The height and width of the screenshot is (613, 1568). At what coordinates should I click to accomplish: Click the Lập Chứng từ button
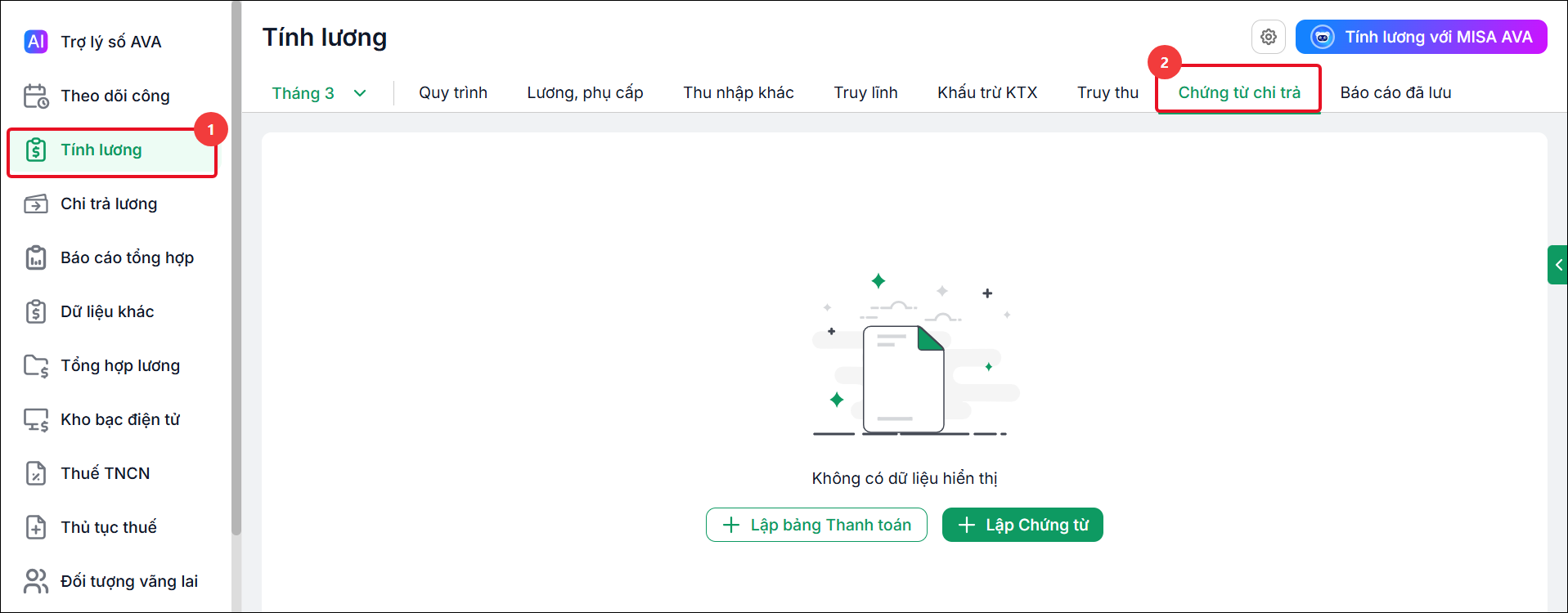point(1022,525)
